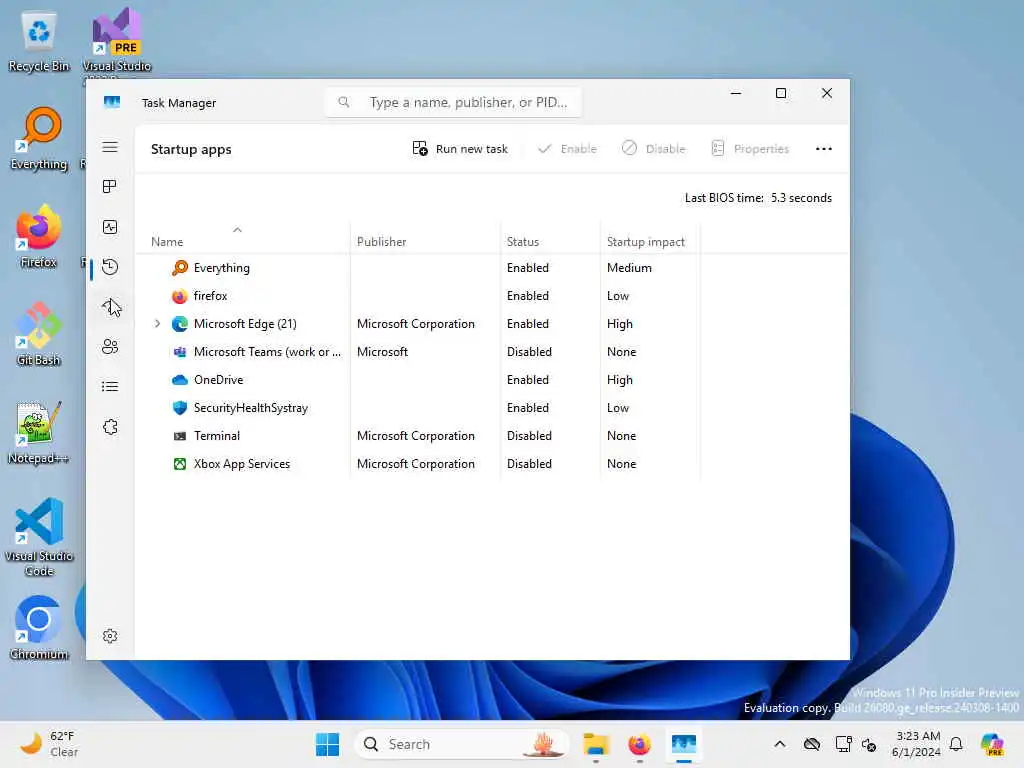Open App history page icon
This screenshot has height=768, width=1024.
pos(110,266)
